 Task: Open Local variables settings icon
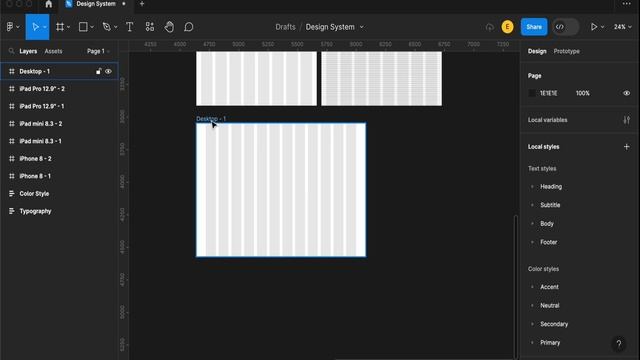point(627,120)
